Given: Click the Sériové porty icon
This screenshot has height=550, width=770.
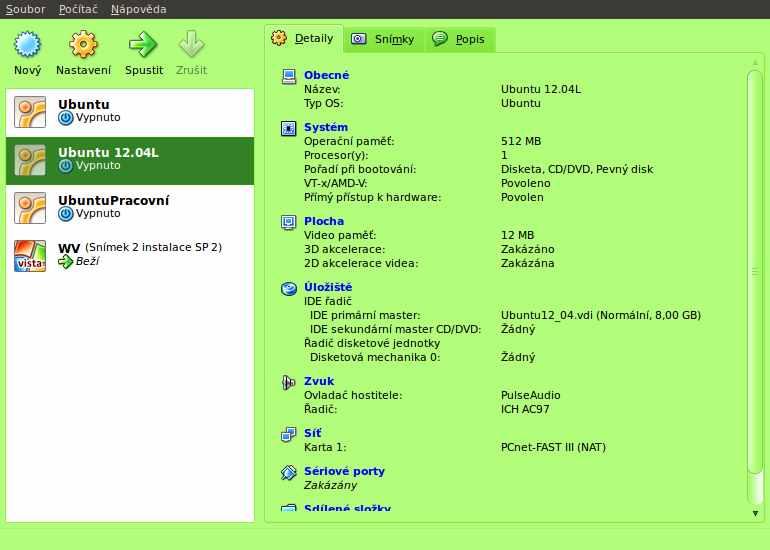Looking at the screenshot, I should pyautogui.click(x=289, y=472).
